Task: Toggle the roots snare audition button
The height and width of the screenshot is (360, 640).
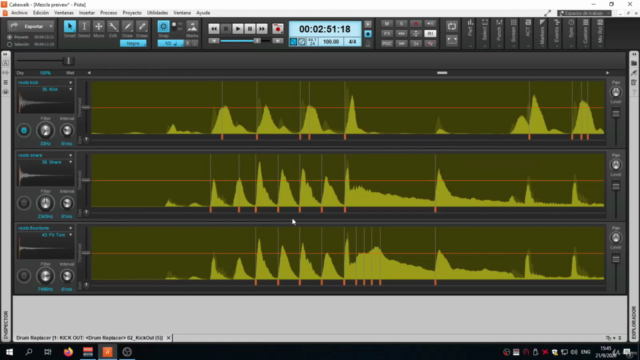Action: coord(24,203)
